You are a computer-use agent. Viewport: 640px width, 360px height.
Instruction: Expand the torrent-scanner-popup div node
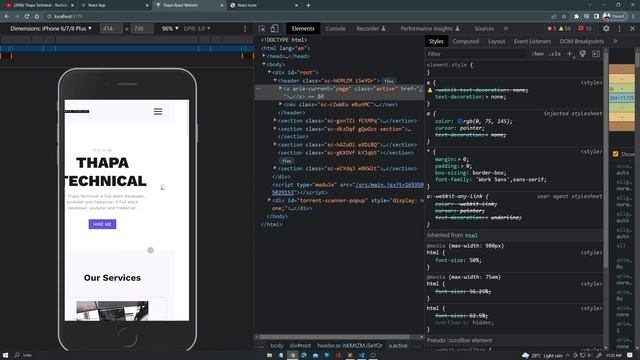click(x=269, y=200)
